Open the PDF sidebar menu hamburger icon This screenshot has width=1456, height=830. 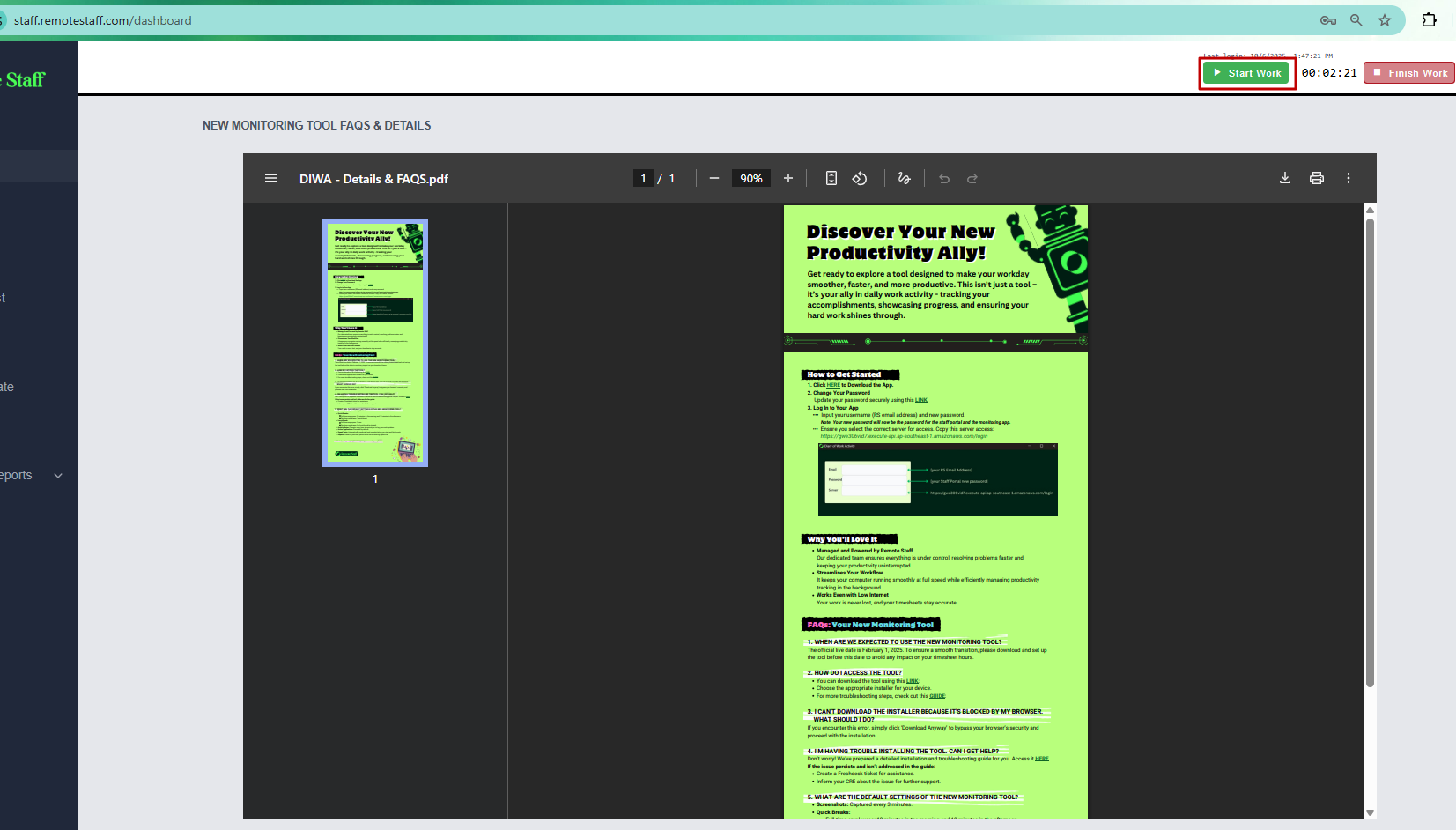click(271, 178)
